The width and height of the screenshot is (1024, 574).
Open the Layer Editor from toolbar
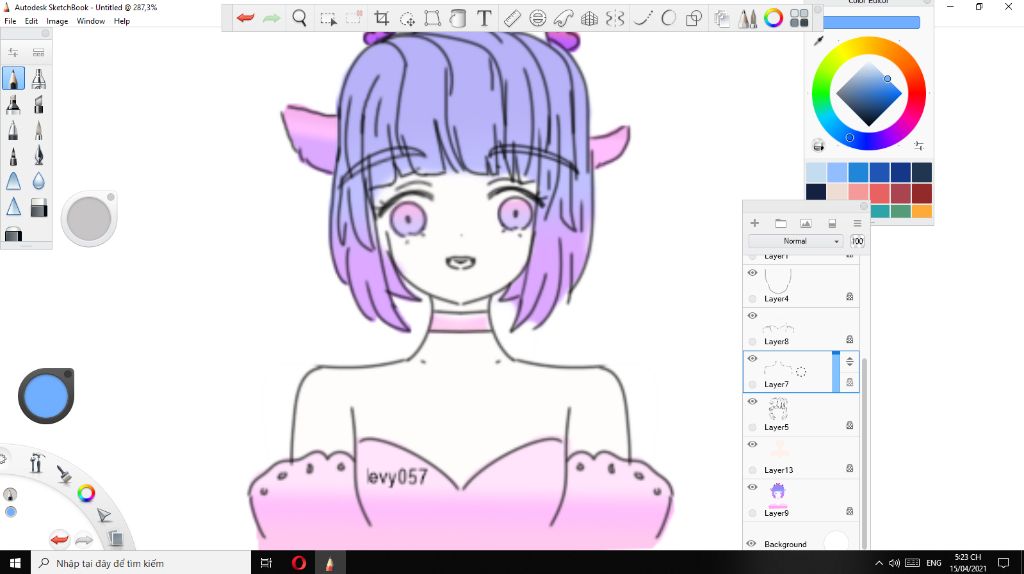[x=722, y=18]
